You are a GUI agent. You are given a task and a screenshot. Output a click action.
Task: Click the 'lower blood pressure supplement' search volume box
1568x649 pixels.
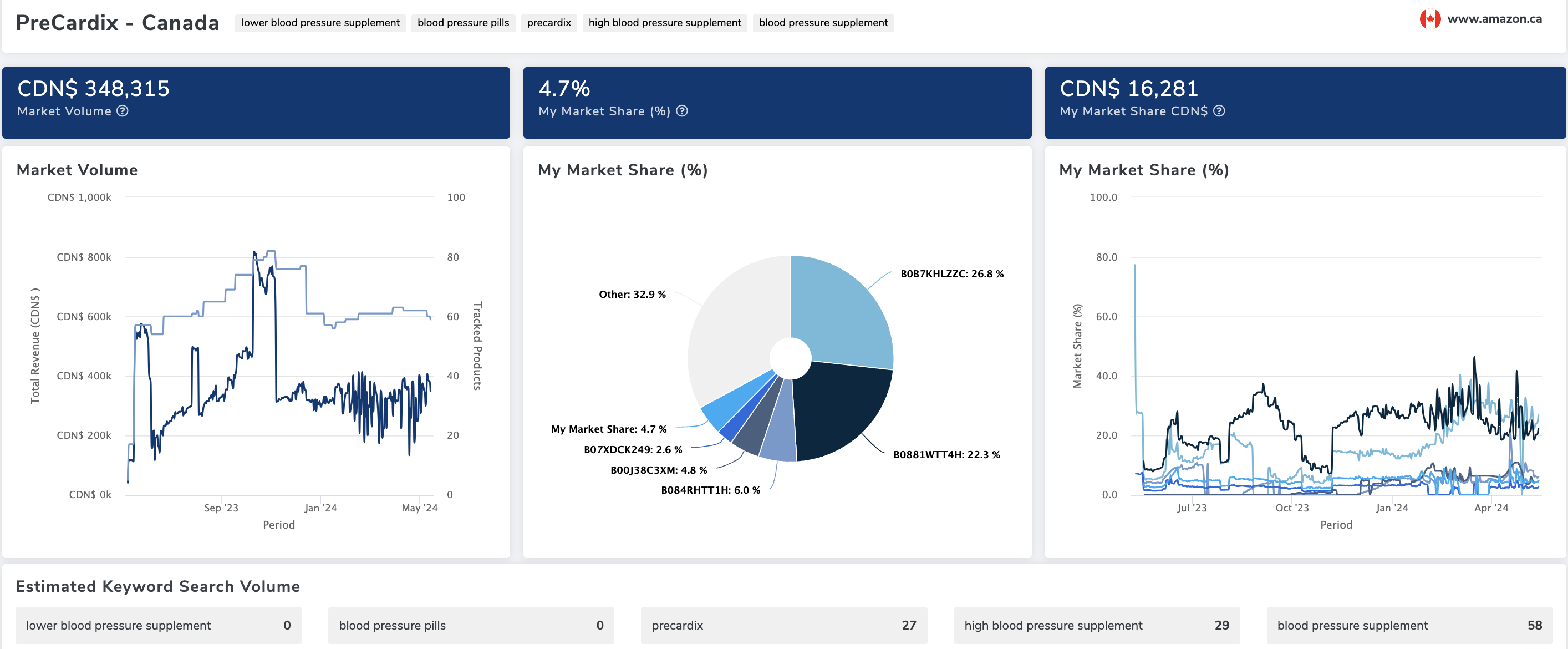[158, 625]
